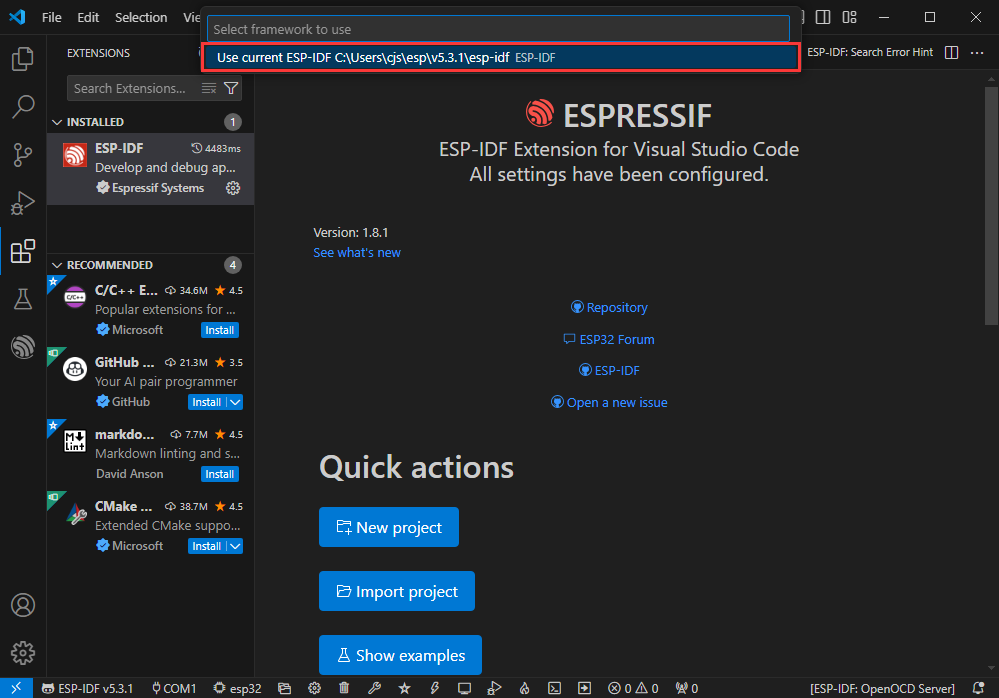999x698 pixels.
Task: Open the ESP-IDF Explorer in activity bar
Action: [x=22, y=347]
